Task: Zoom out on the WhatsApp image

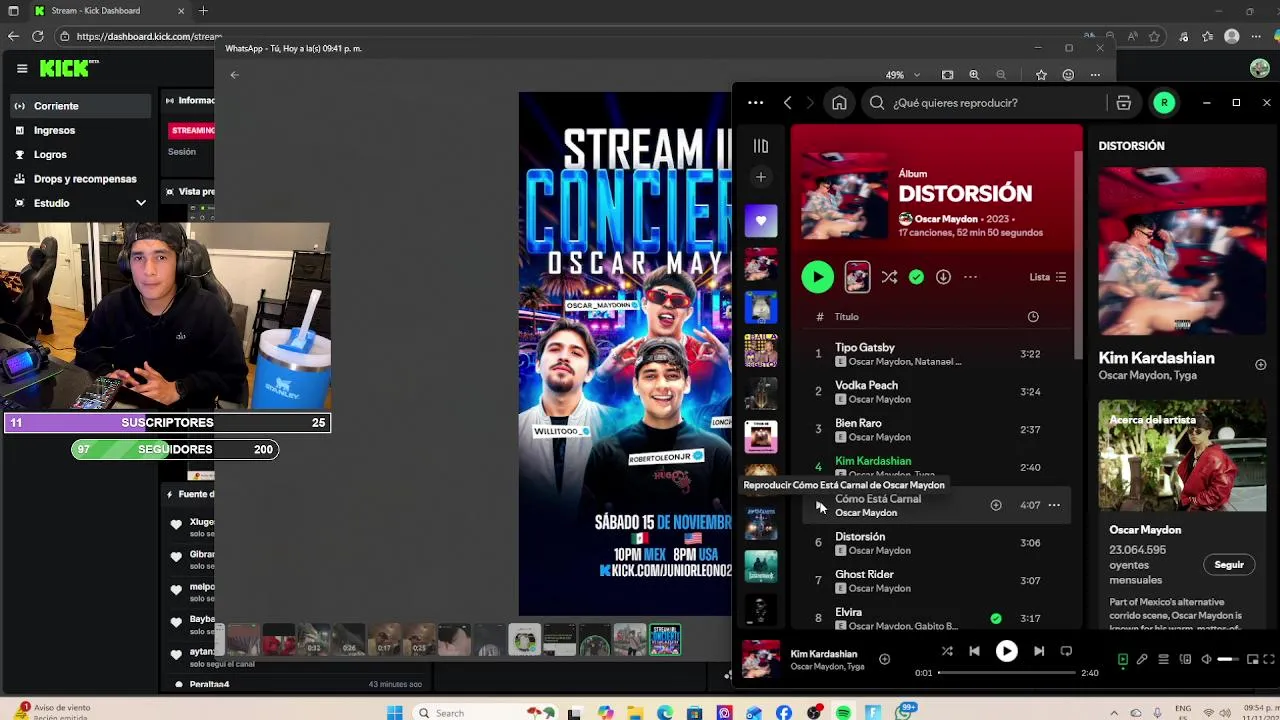Action: point(1001,75)
